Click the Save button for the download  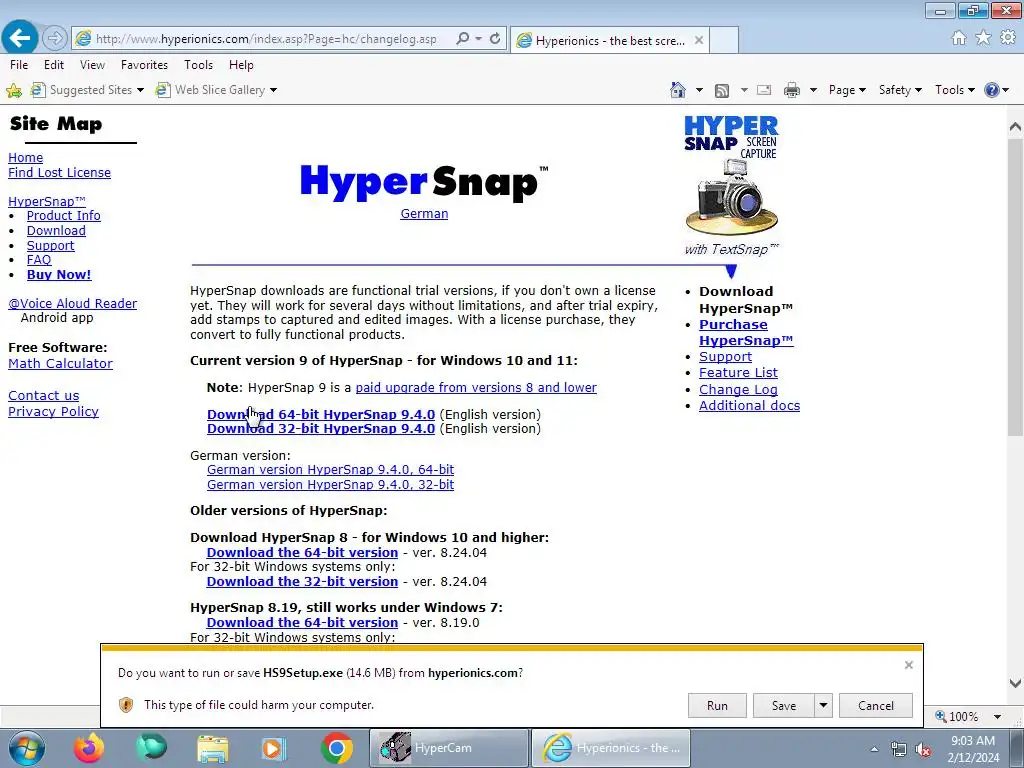tap(784, 705)
